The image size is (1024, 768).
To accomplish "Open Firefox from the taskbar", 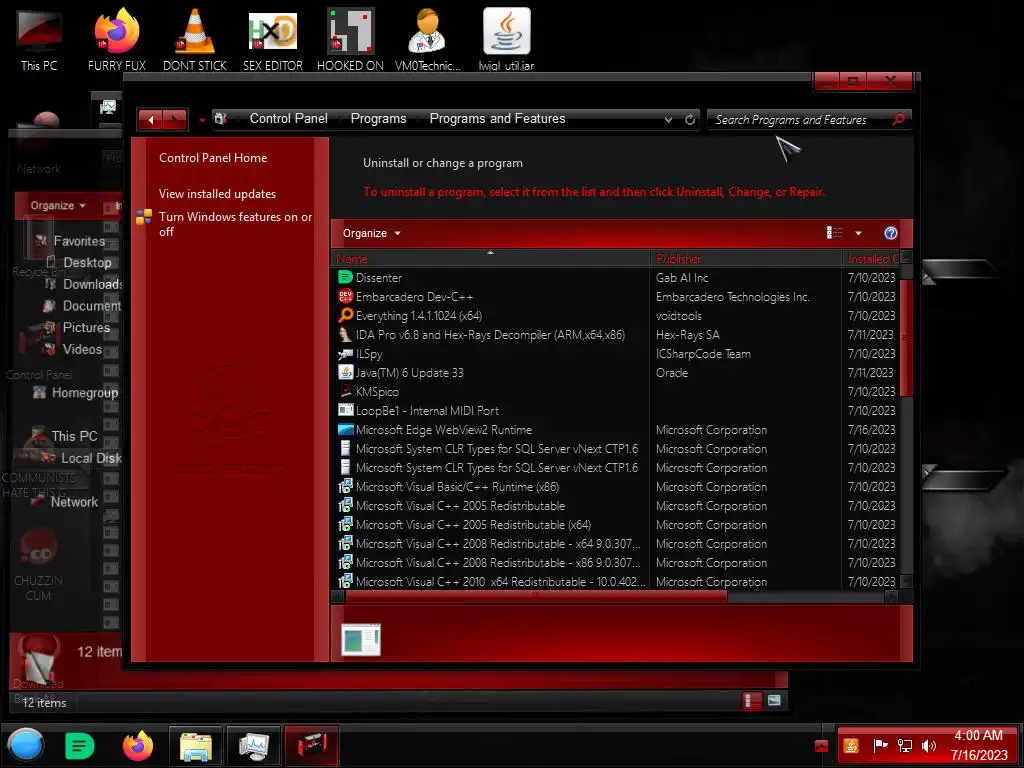I will 137,746.
